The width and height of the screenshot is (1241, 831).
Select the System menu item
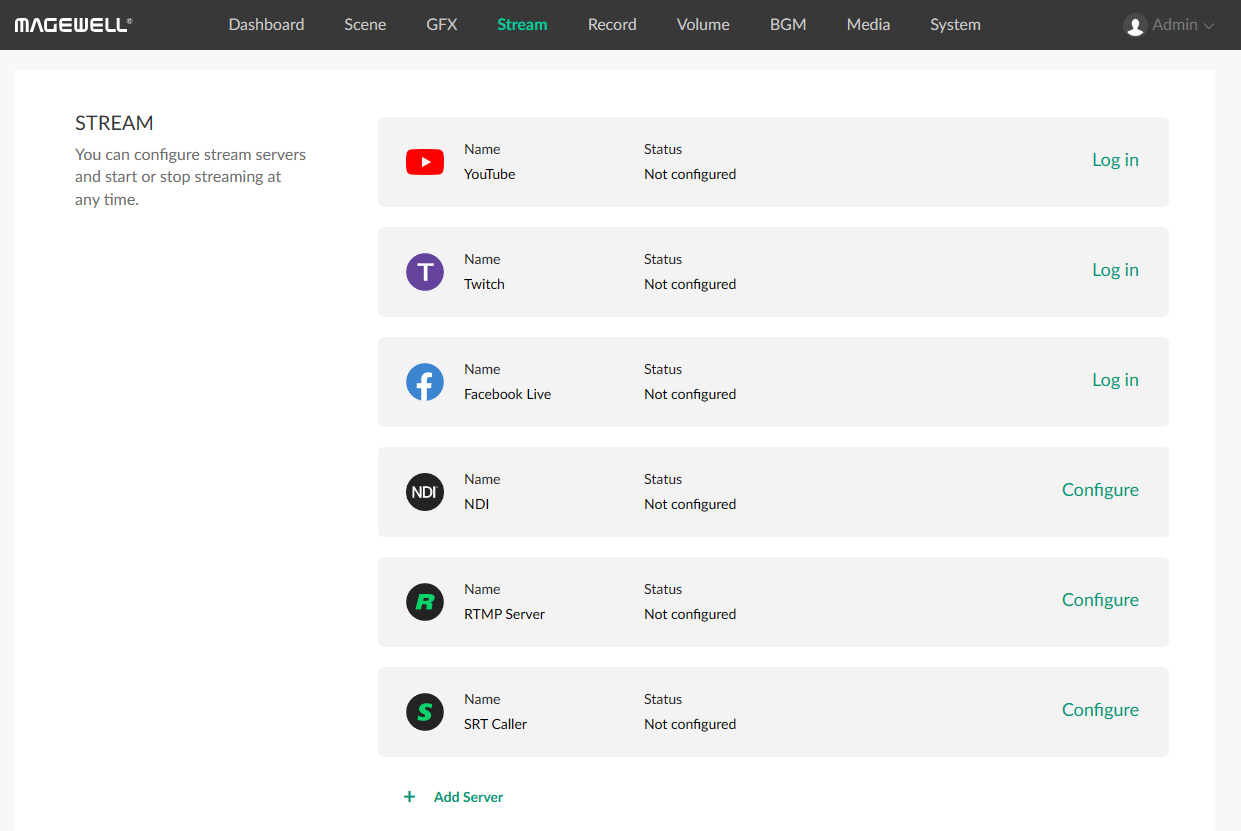tap(955, 24)
